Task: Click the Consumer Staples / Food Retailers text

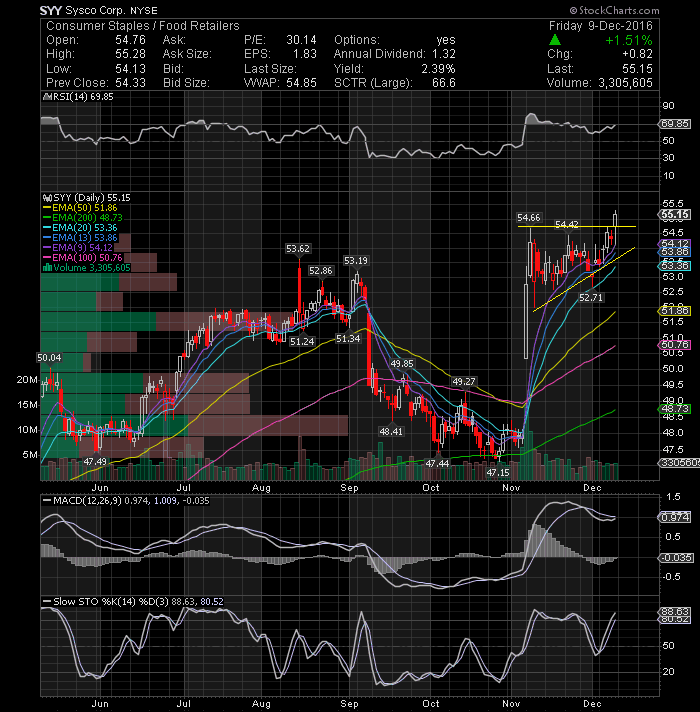Action: click(x=143, y=26)
